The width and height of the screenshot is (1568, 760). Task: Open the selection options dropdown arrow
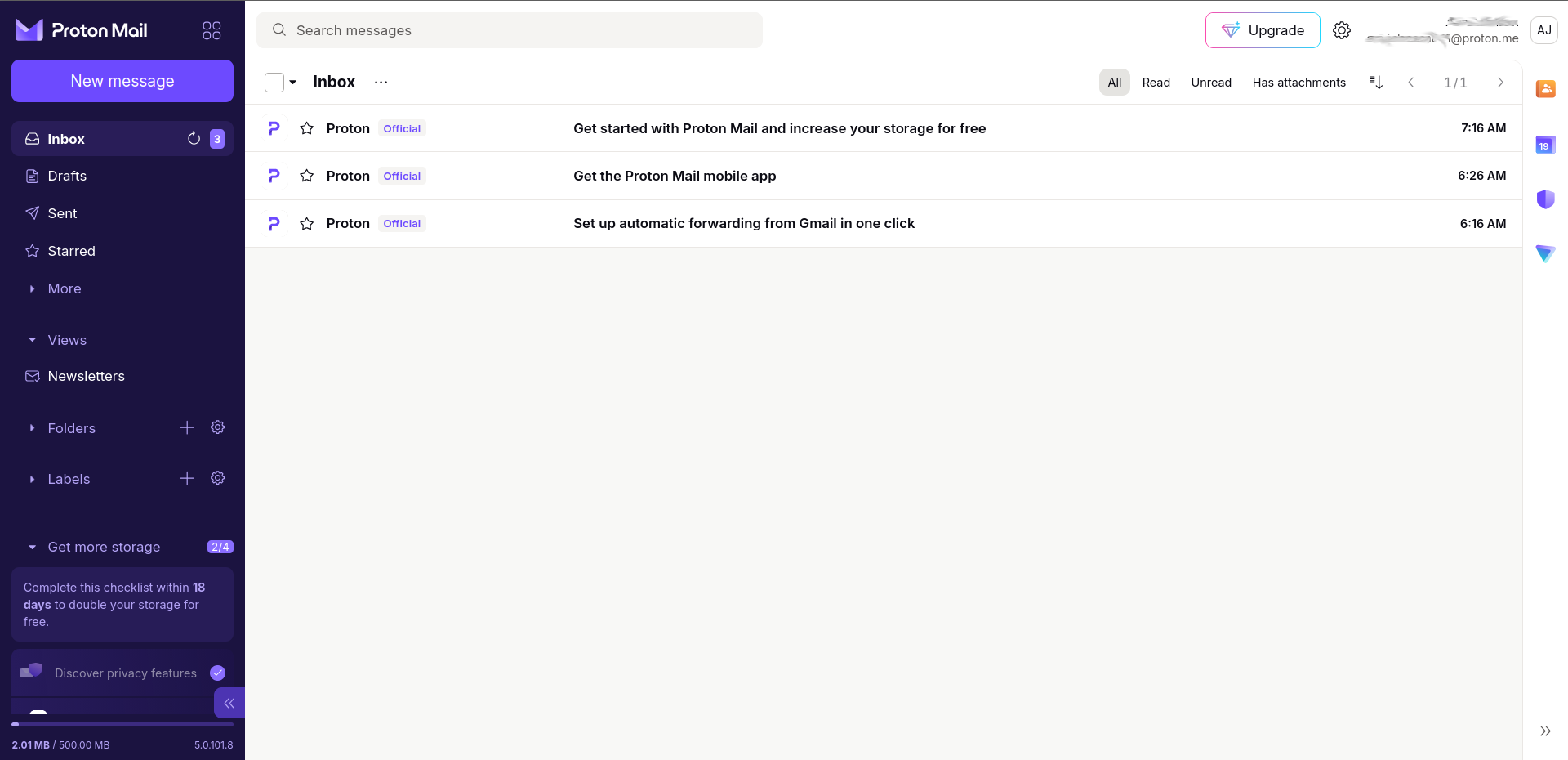293,83
